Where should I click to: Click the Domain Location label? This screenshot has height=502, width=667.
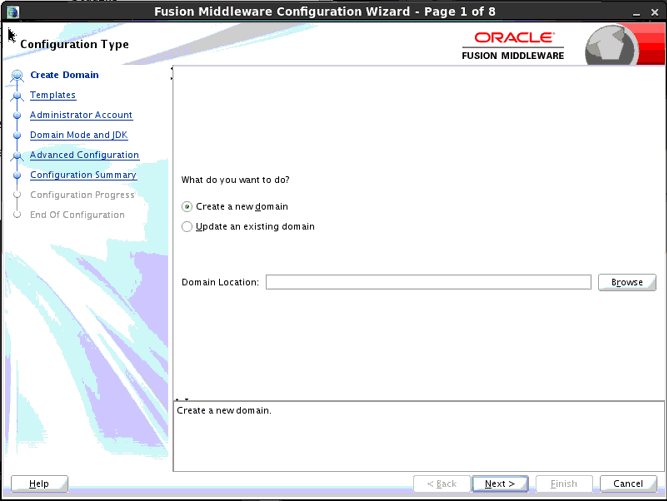[220, 282]
